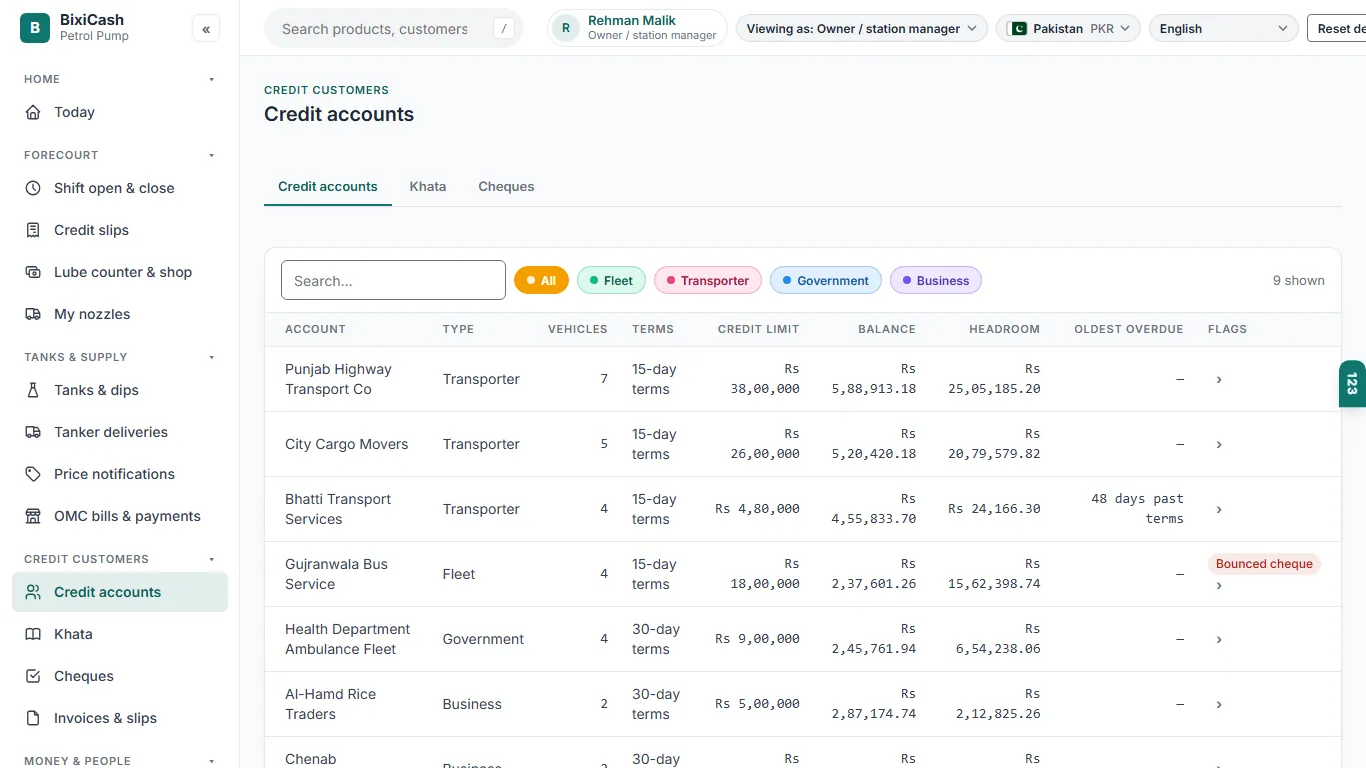Switch to the Cheques tab
1366x768 pixels.
tap(506, 187)
